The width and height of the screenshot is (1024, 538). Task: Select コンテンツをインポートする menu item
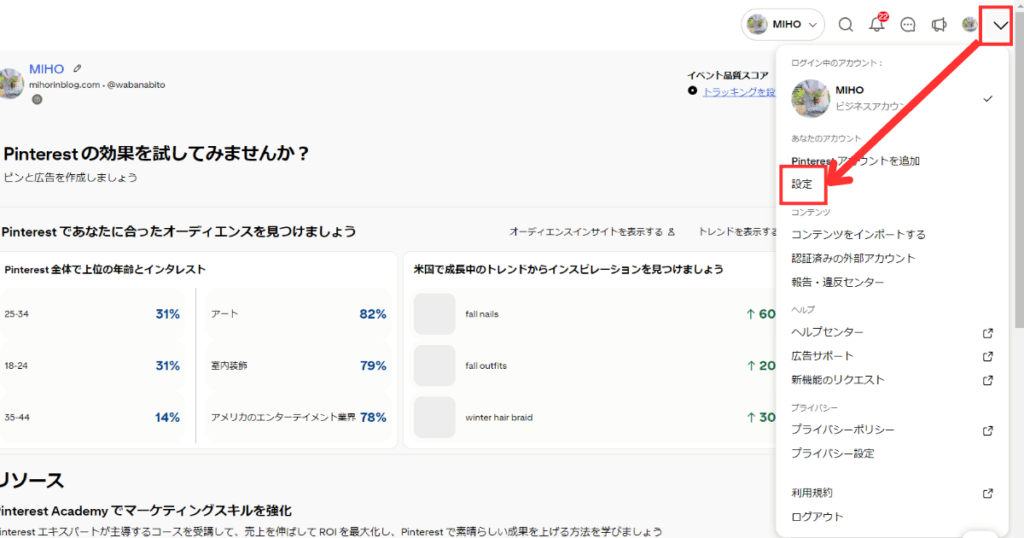tap(858, 234)
